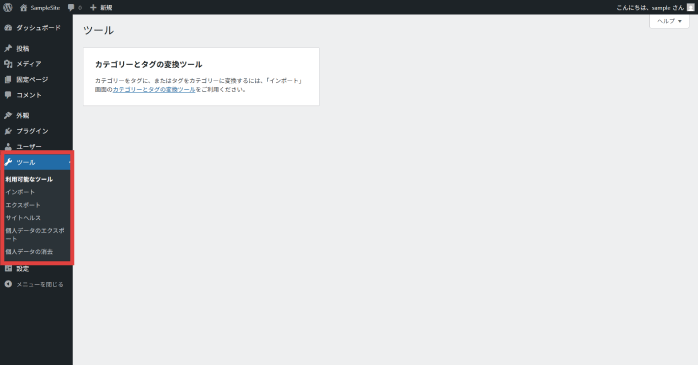Screen dimensions: 698x365
Task: Open the SampleSite home icon
Action: (x=24, y=8)
